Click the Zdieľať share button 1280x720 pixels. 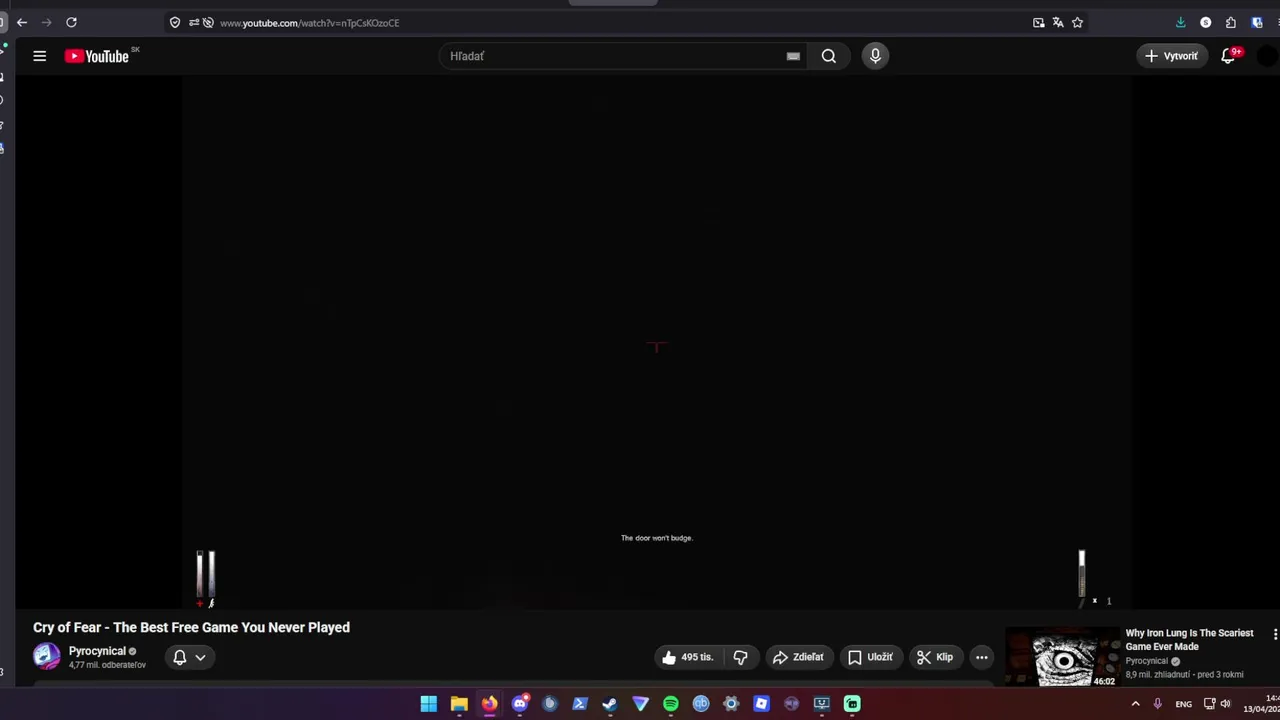point(798,657)
